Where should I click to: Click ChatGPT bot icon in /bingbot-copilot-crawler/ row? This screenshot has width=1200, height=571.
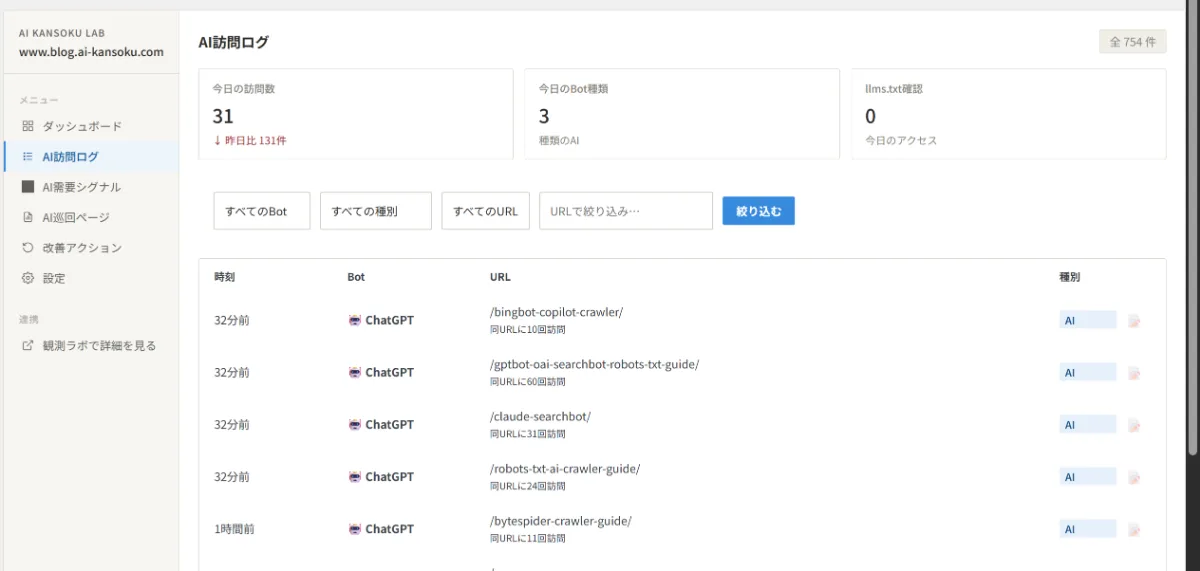[x=354, y=320]
